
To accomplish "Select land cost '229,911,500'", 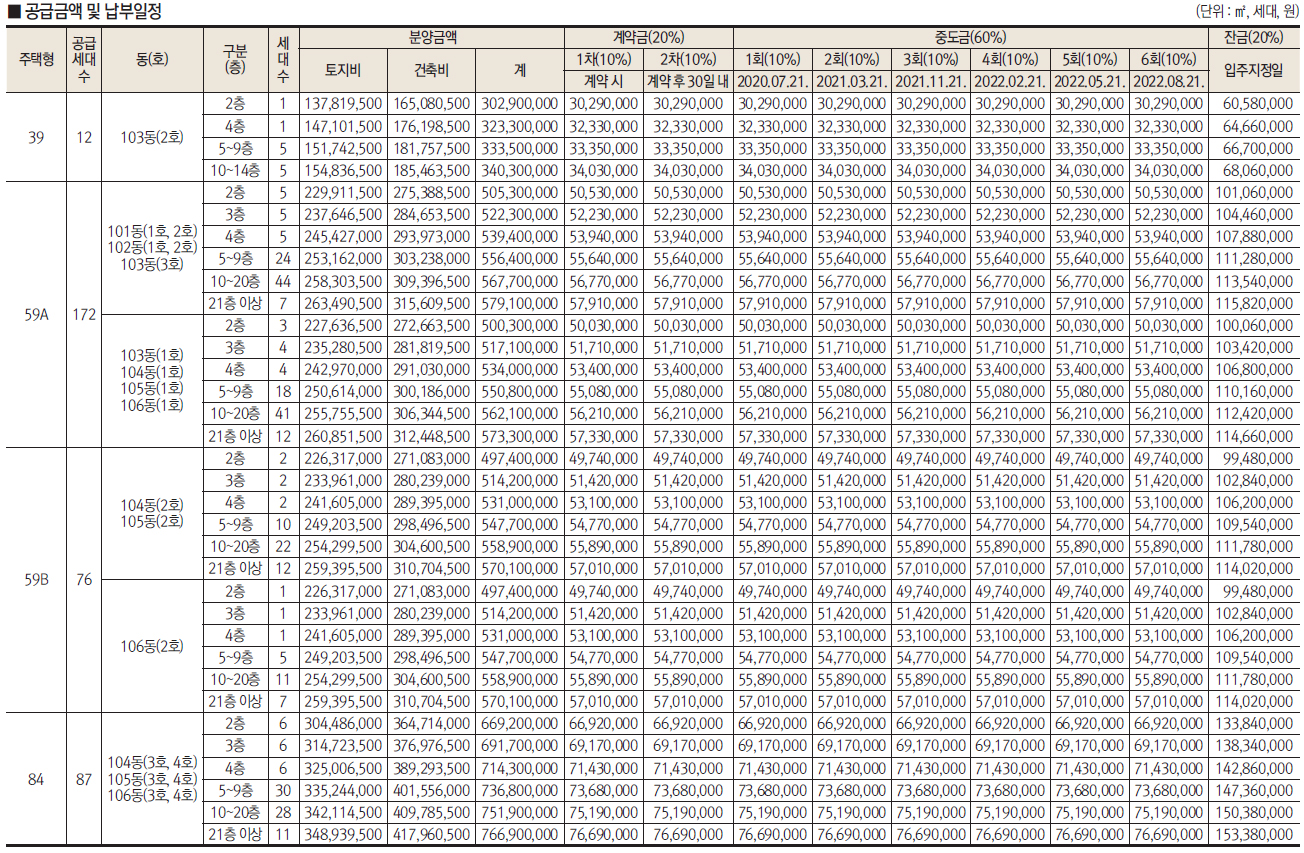I will point(343,192).
